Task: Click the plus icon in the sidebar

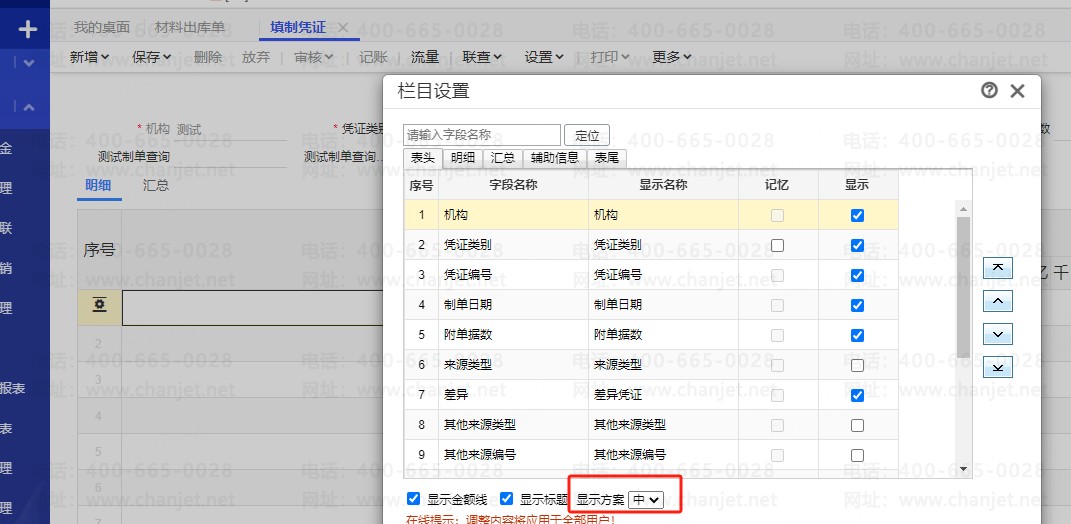Action: [x=27, y=29]
